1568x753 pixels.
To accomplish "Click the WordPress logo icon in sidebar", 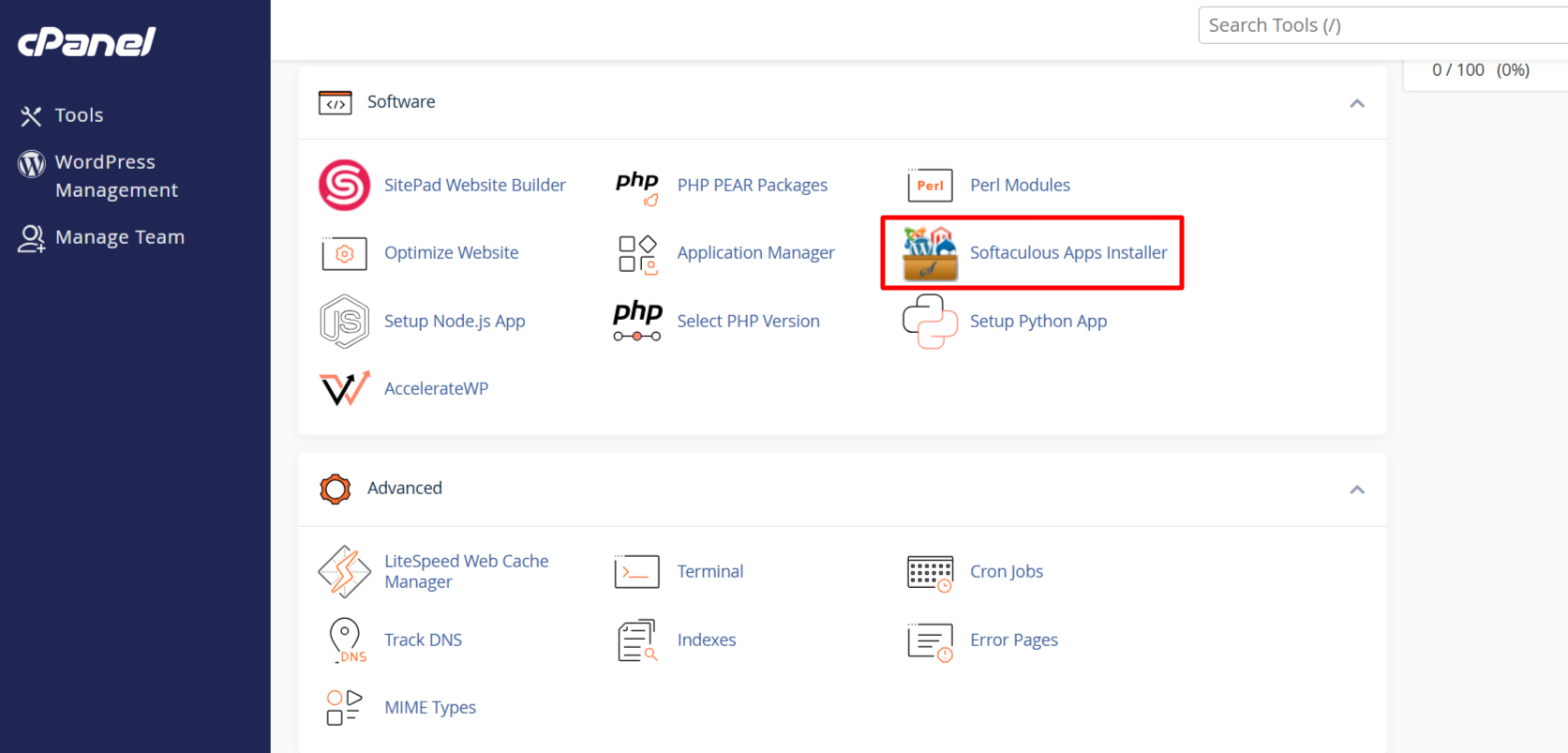I will [x=32, y=164].
